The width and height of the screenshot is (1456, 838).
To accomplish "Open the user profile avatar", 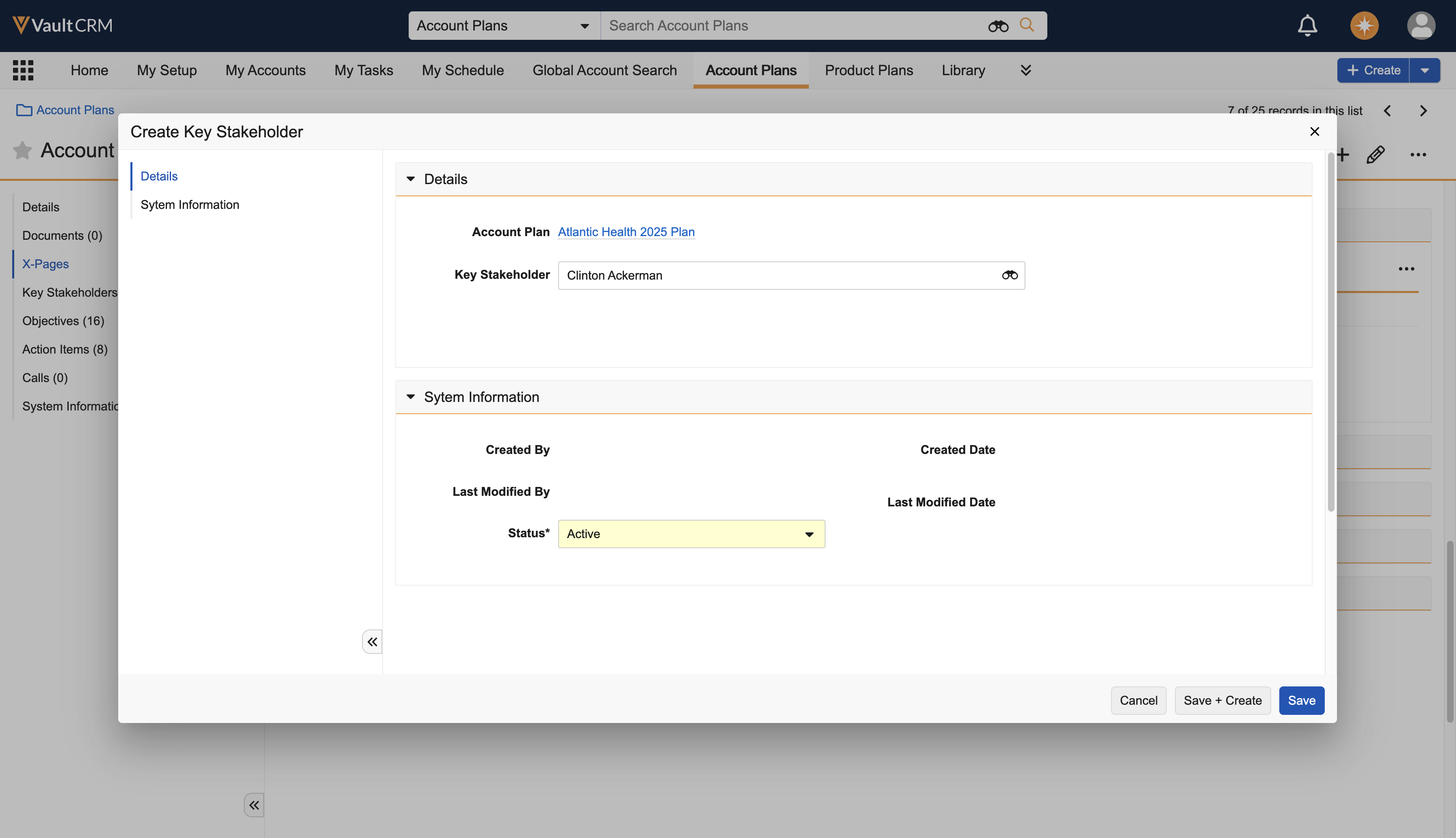I will (x=1421, y=25).
